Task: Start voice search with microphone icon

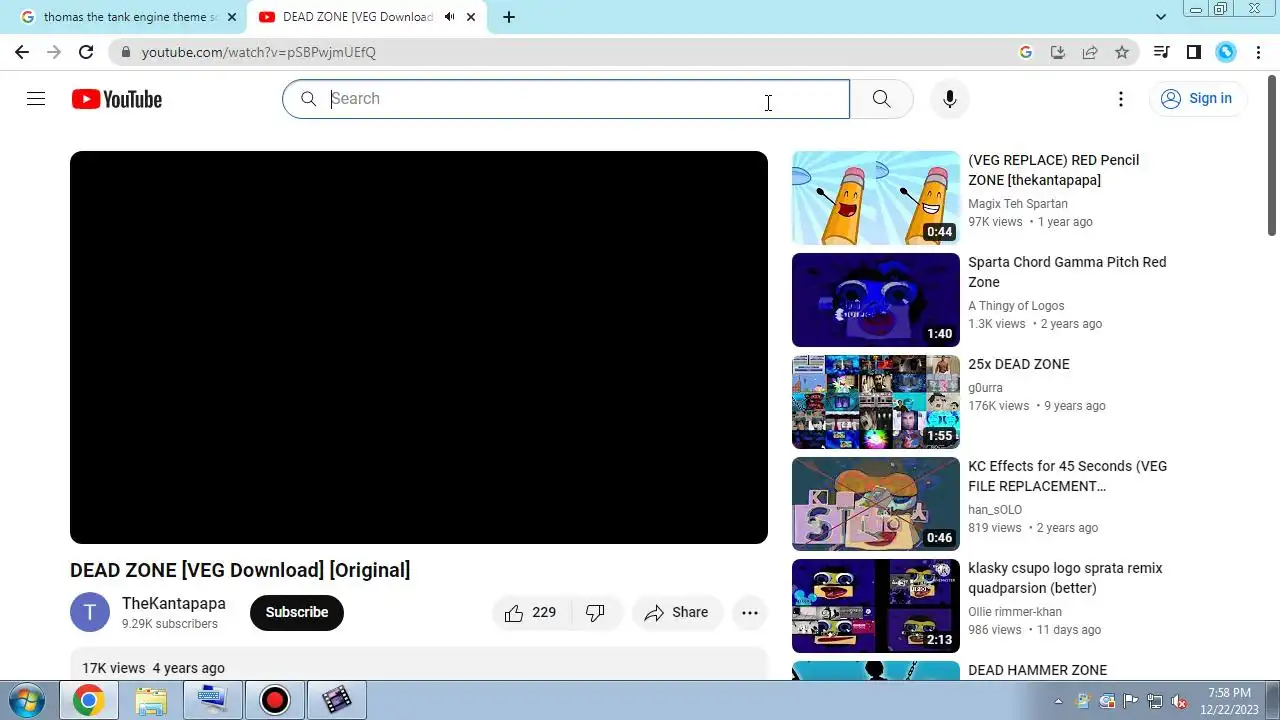Action: 950,98
